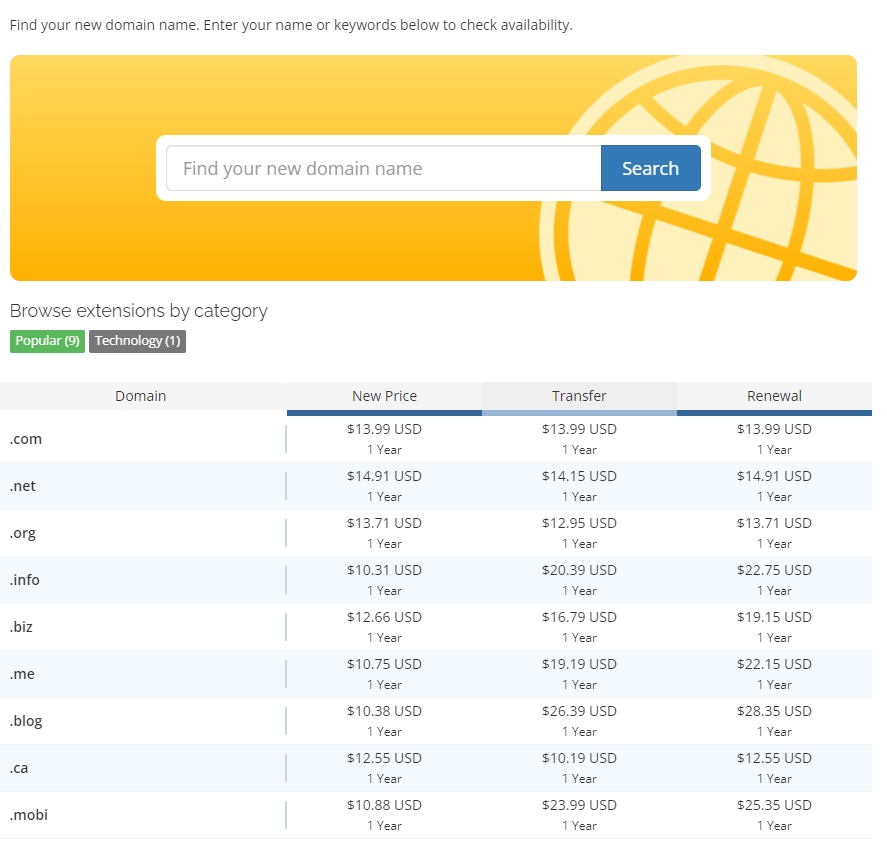Click the Transfer column header
Screen dimensions: 887x853
point(579,396)
